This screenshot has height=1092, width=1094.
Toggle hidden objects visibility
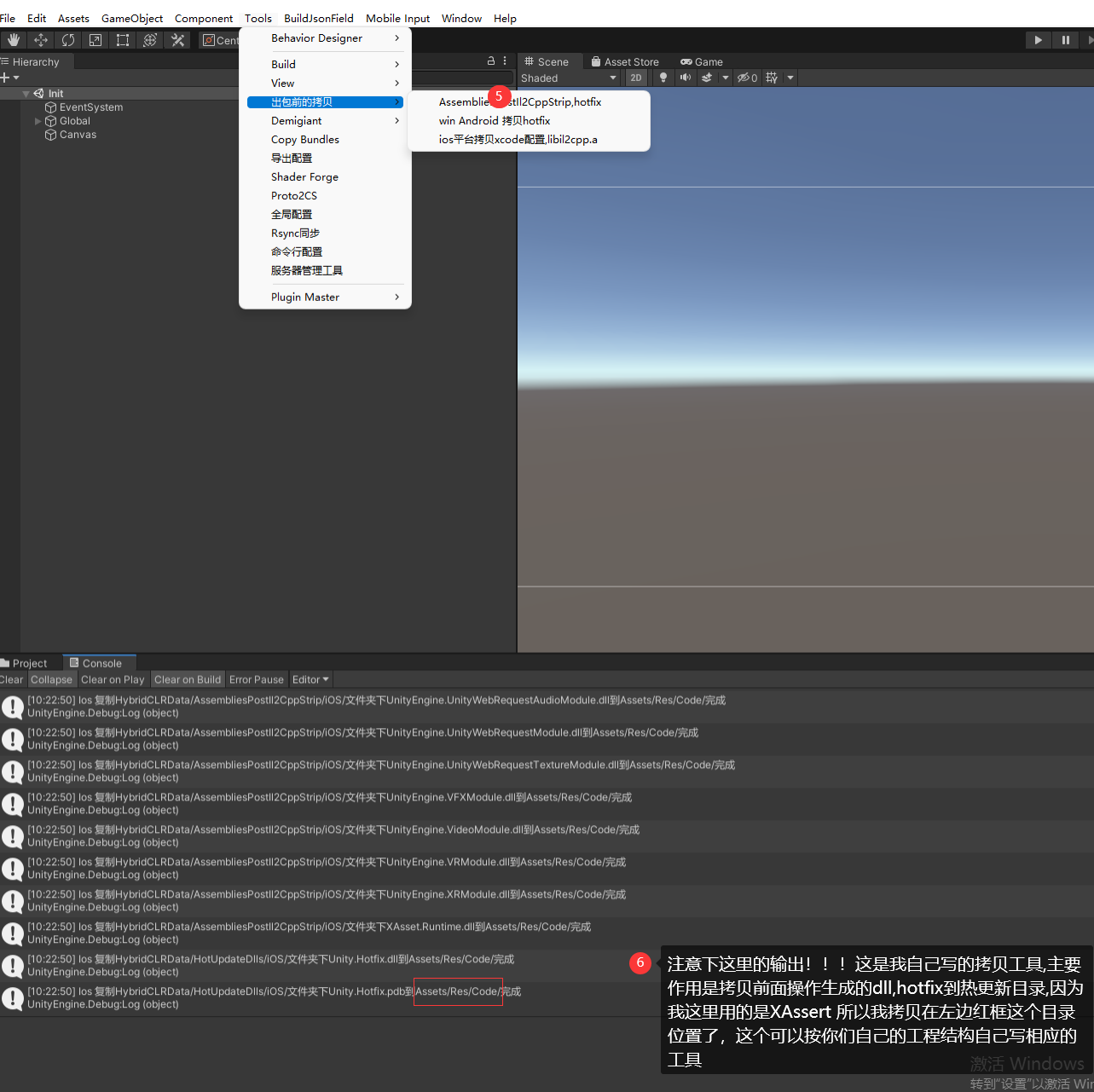[747, 78]
